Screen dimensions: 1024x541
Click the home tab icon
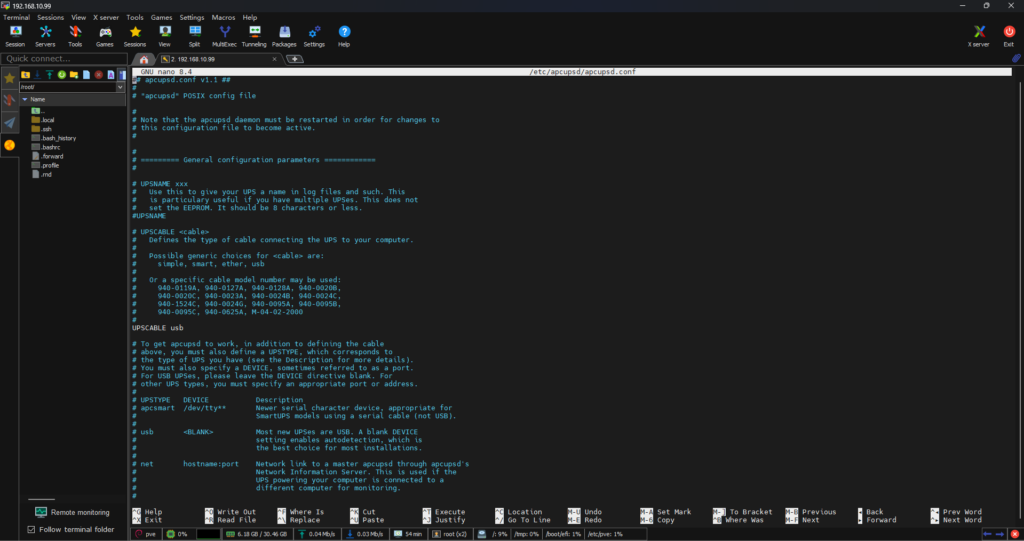(x=144, y=59)
